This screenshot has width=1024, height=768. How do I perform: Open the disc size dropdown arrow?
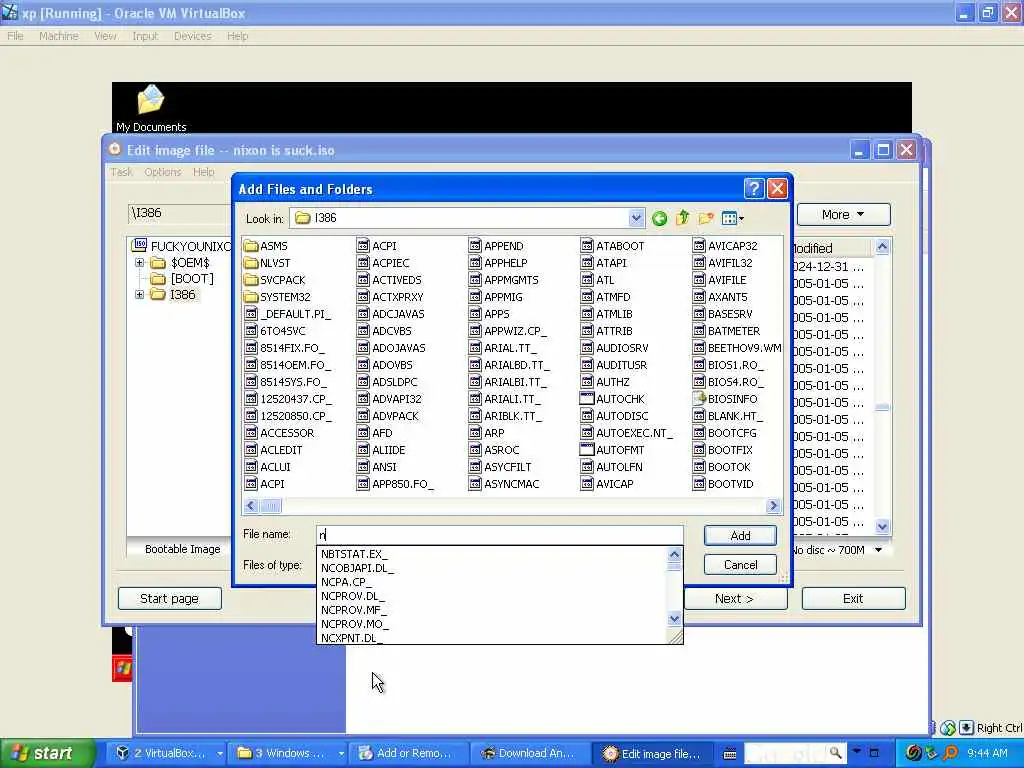[x=878, y=550]
